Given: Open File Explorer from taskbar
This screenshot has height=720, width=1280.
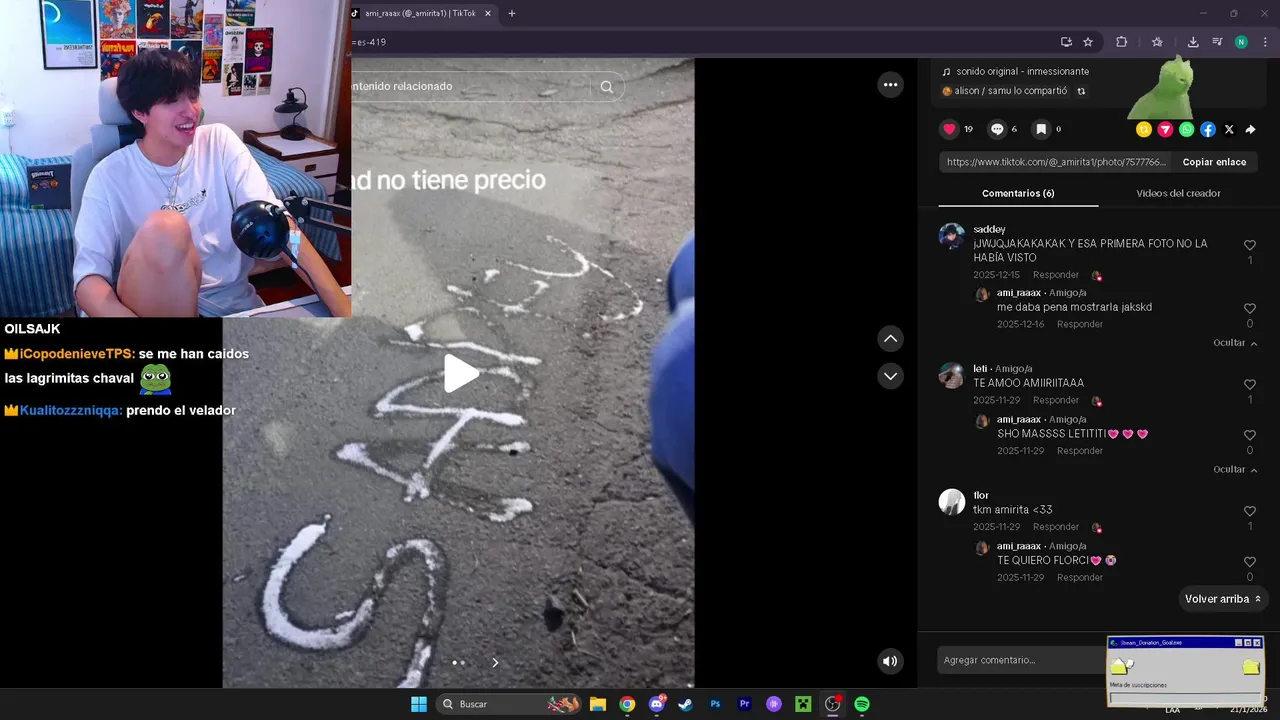Looking at the screenshot, I should tap(597, 704).
